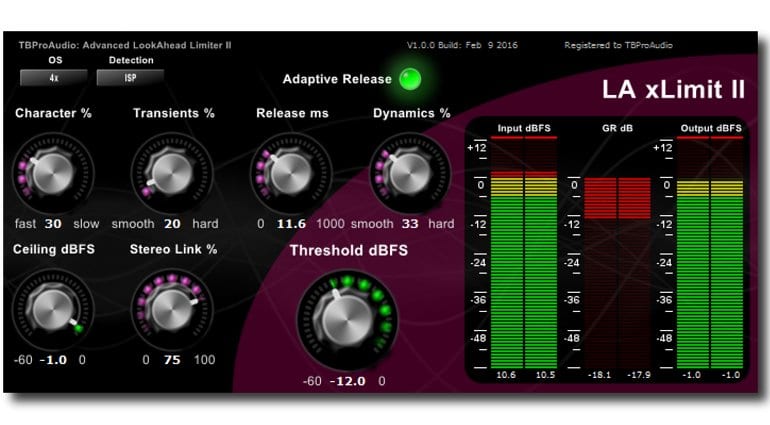Screen dimensions: 770x425
Task: Select the Dynamics value 33
Action: [410, 224]
